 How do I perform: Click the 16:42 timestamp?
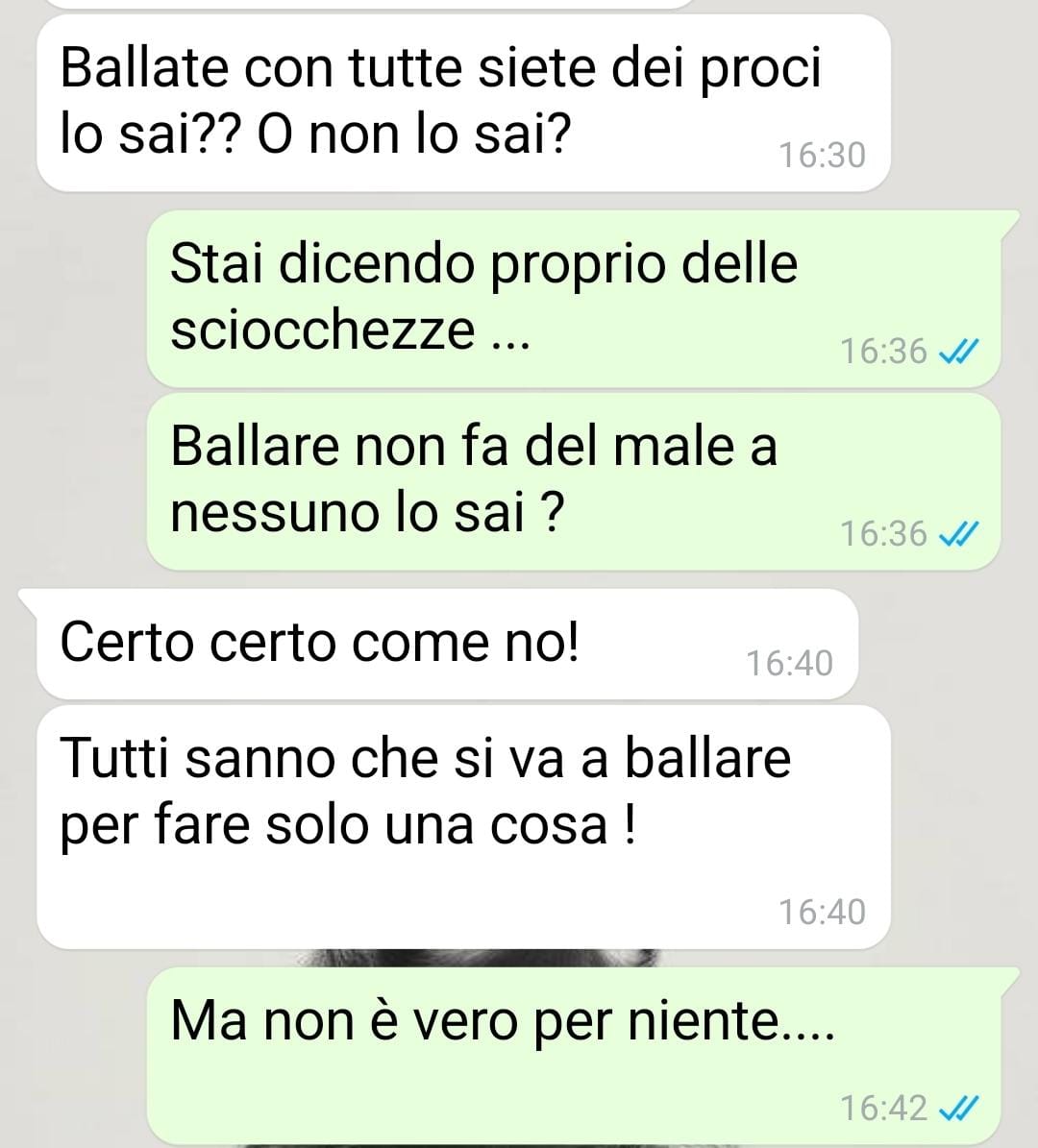(883, 1108)
